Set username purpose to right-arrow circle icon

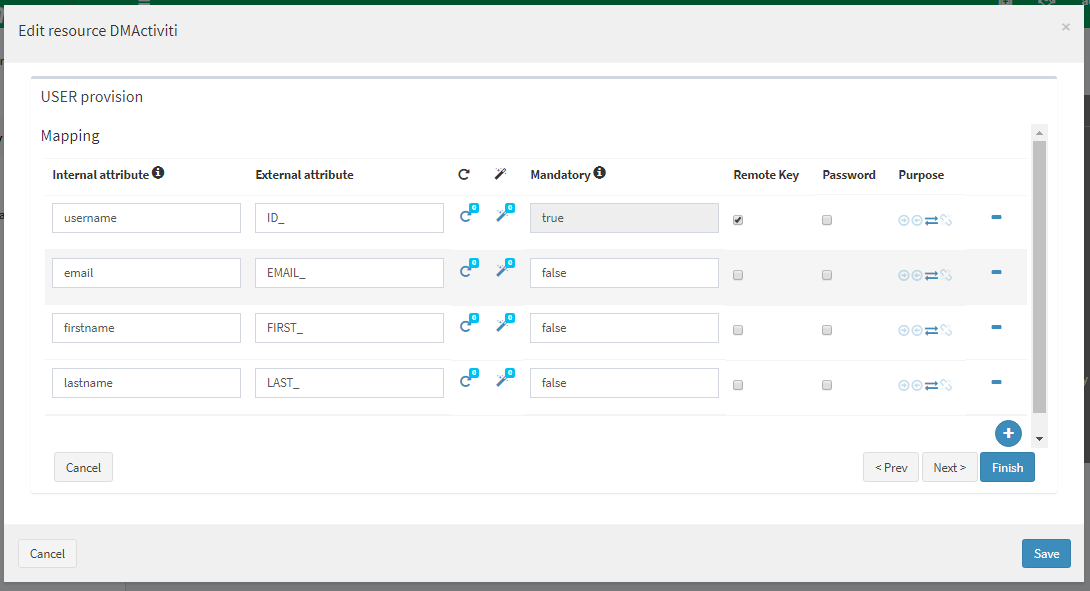pos(904,220)
